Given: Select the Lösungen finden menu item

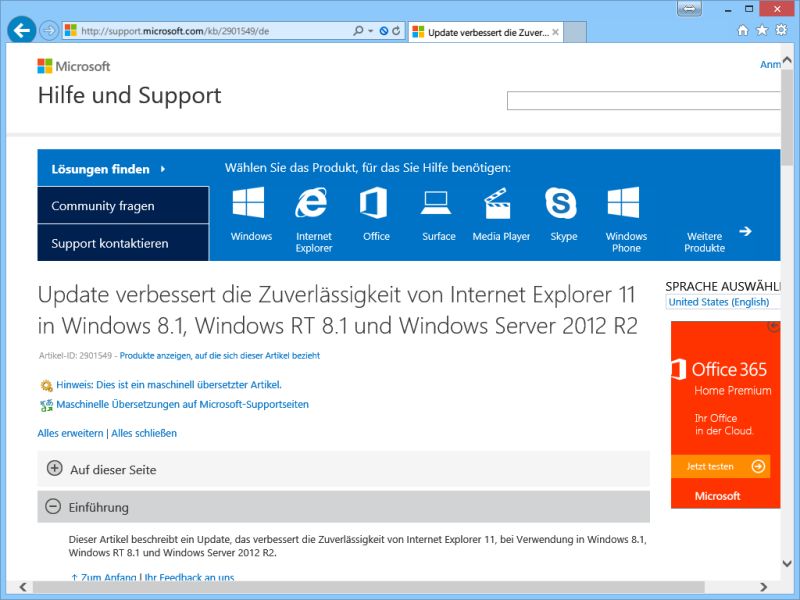Looking at the screenshot, I should click(x=123, y=169).
